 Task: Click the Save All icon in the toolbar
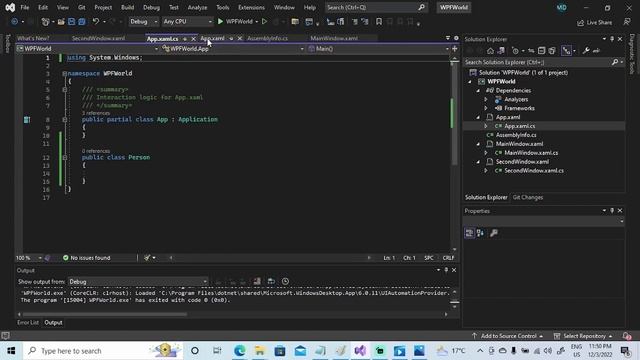tap(82, 22)
